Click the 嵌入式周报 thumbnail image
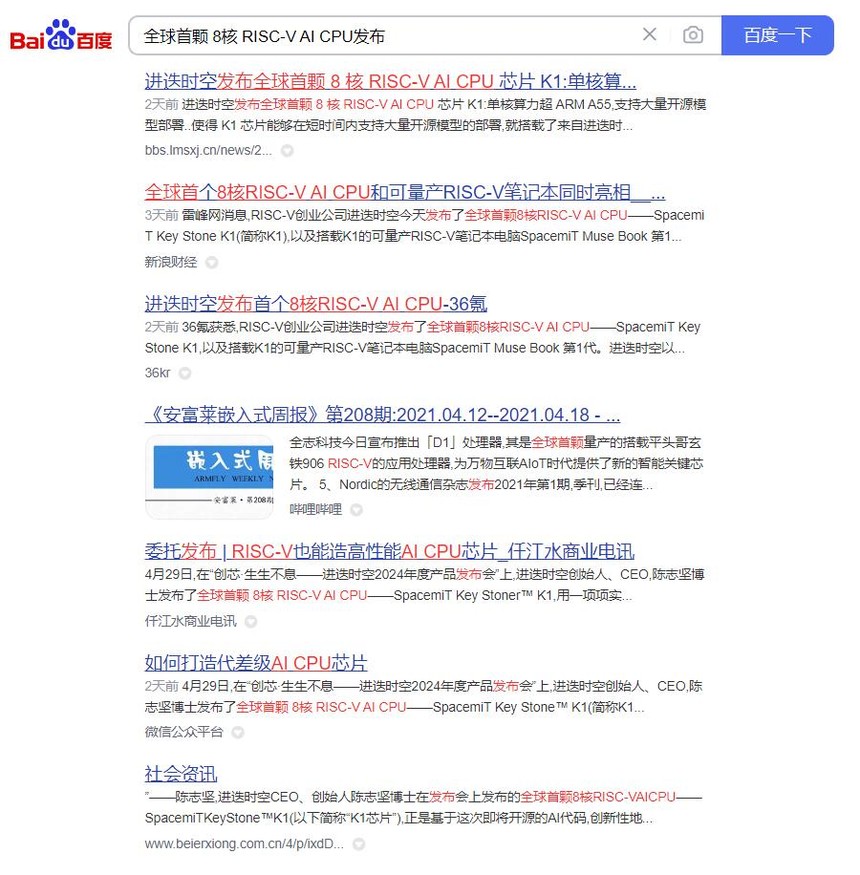This screenshot has width=860, height=875. tap(209, 477)
